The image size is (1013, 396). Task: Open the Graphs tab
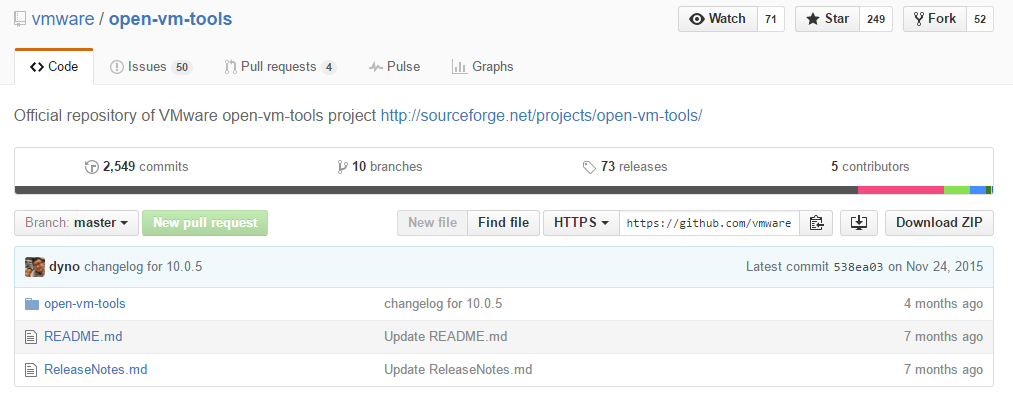coord(483,67)
